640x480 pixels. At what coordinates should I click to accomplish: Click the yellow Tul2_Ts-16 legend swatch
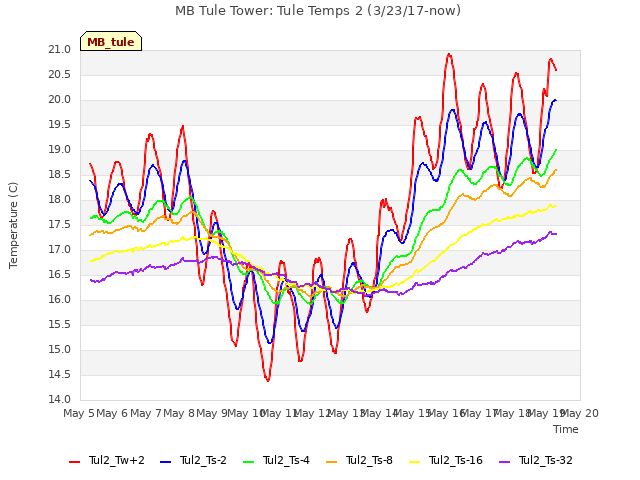click(414, 461)
